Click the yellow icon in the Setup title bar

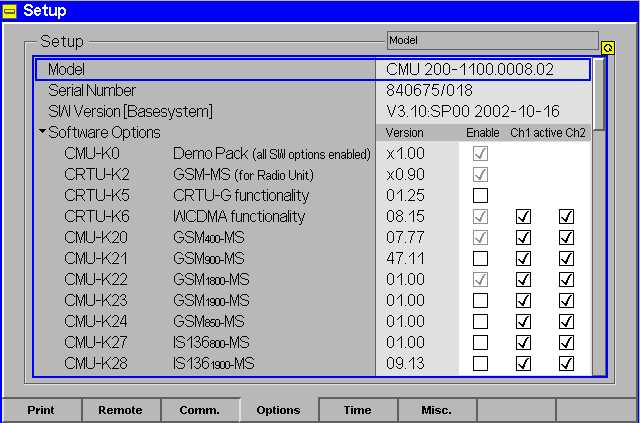click(x=9, y=11)
